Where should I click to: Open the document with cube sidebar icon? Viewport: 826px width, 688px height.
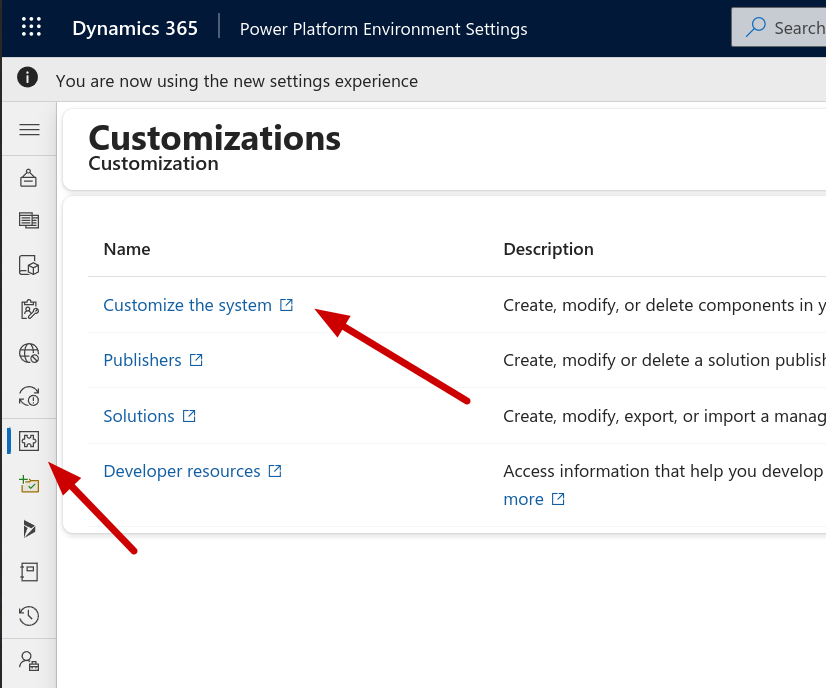[x=29, y=265]
